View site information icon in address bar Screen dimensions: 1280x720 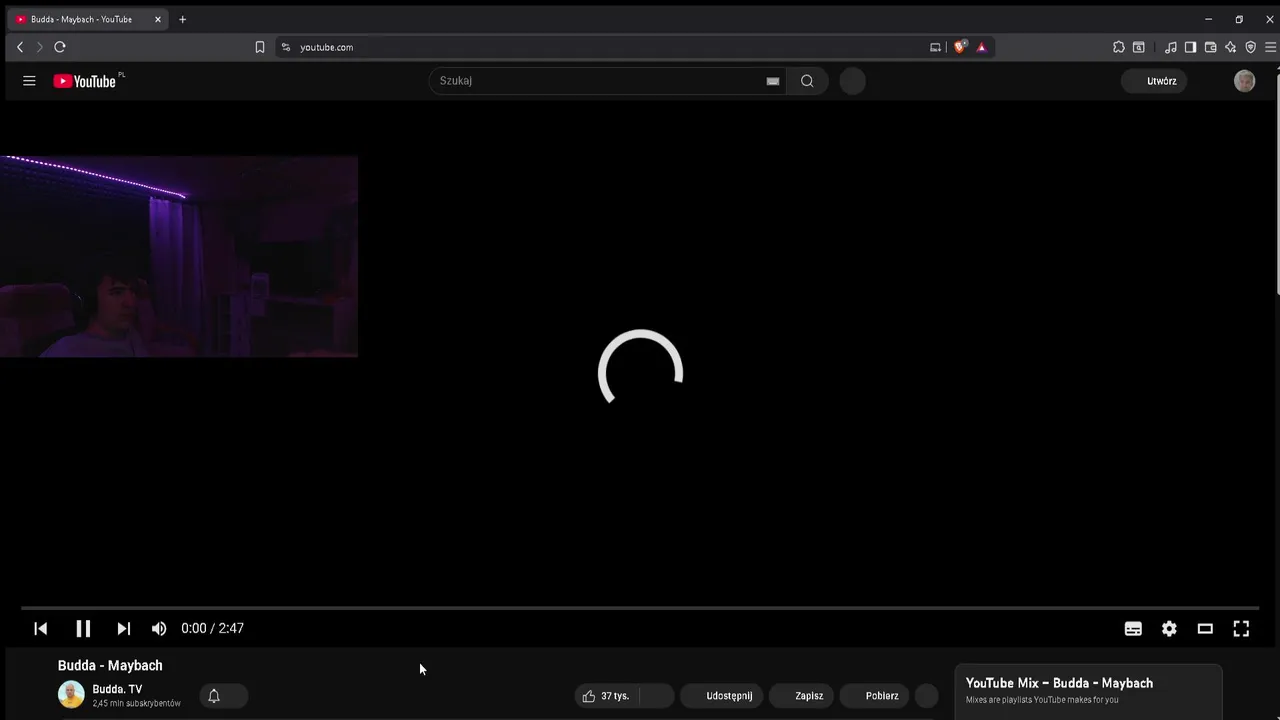click(x=286, y=47)
